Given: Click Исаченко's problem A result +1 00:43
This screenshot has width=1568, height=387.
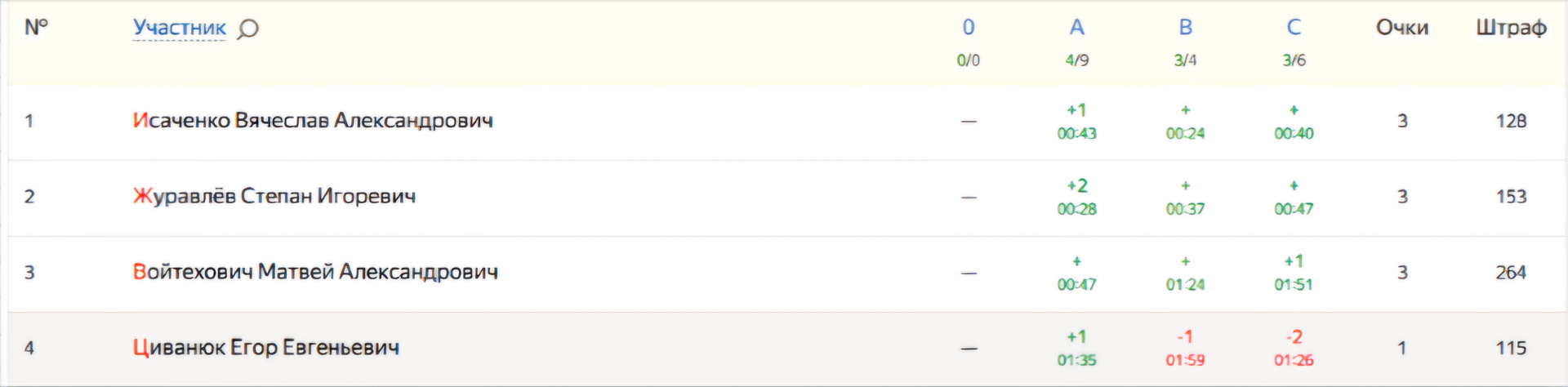Looking at the screenshot, I should tap(1076, 122).
